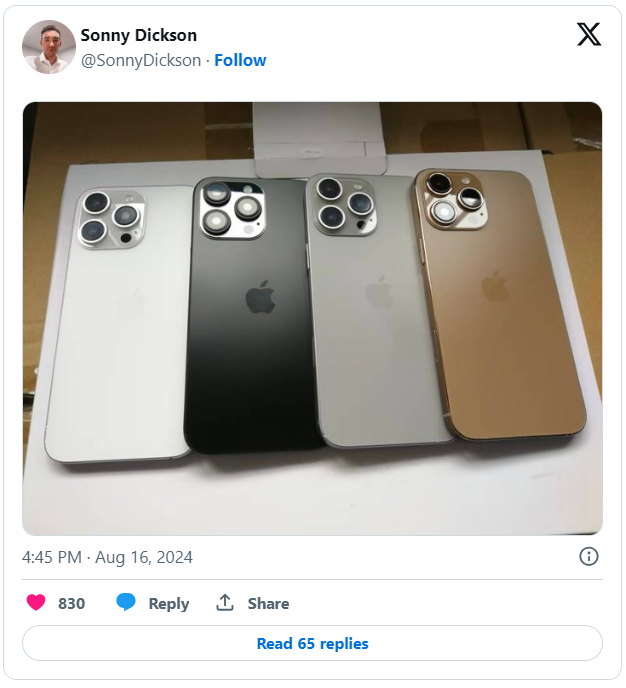Open the info icon beside the timestamp
Screen dimensions: 626x688
[x=589, y=557]
